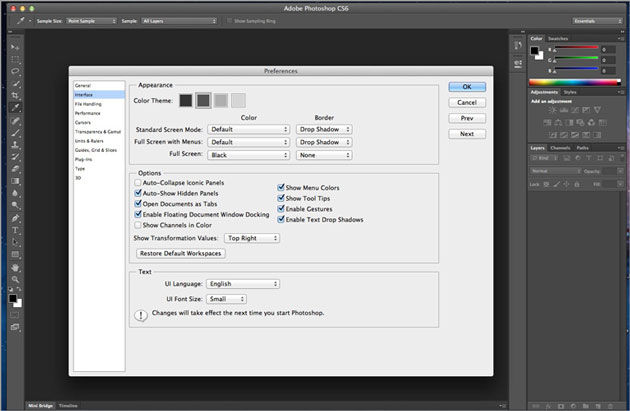
Task: Select the Brush tool
Action: point(15,133)
